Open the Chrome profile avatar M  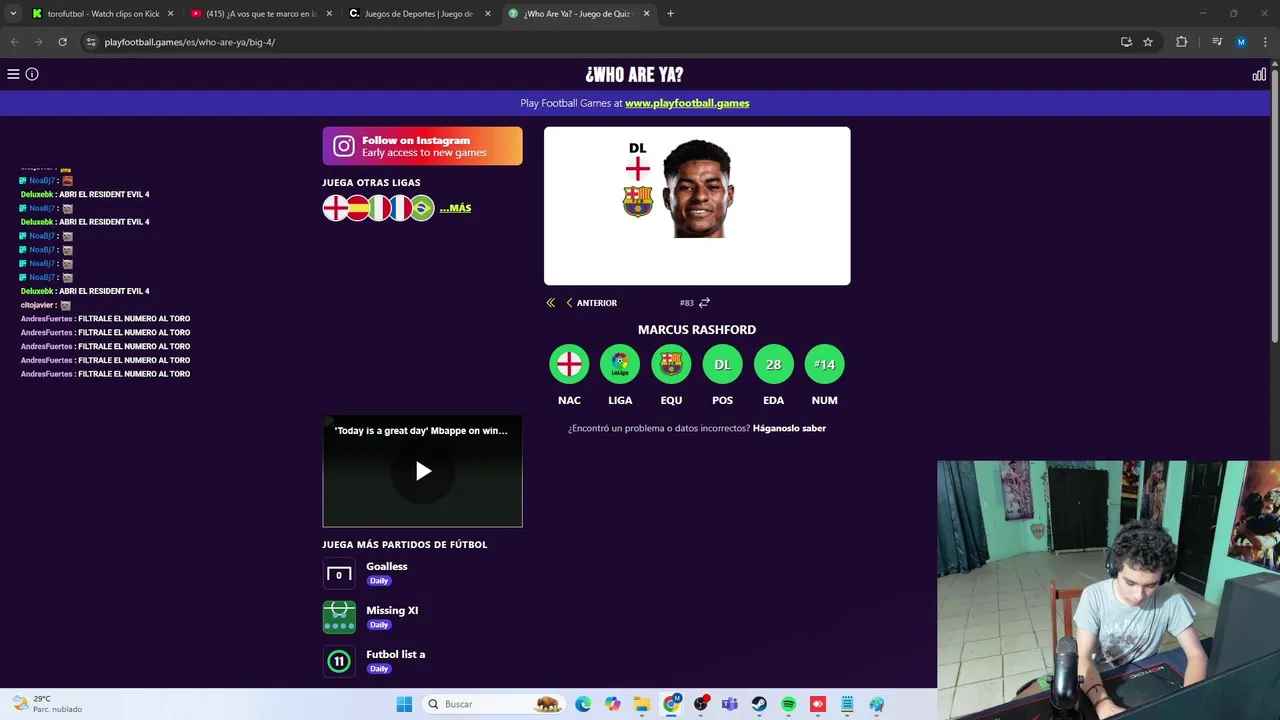(x=1241, y=42)
